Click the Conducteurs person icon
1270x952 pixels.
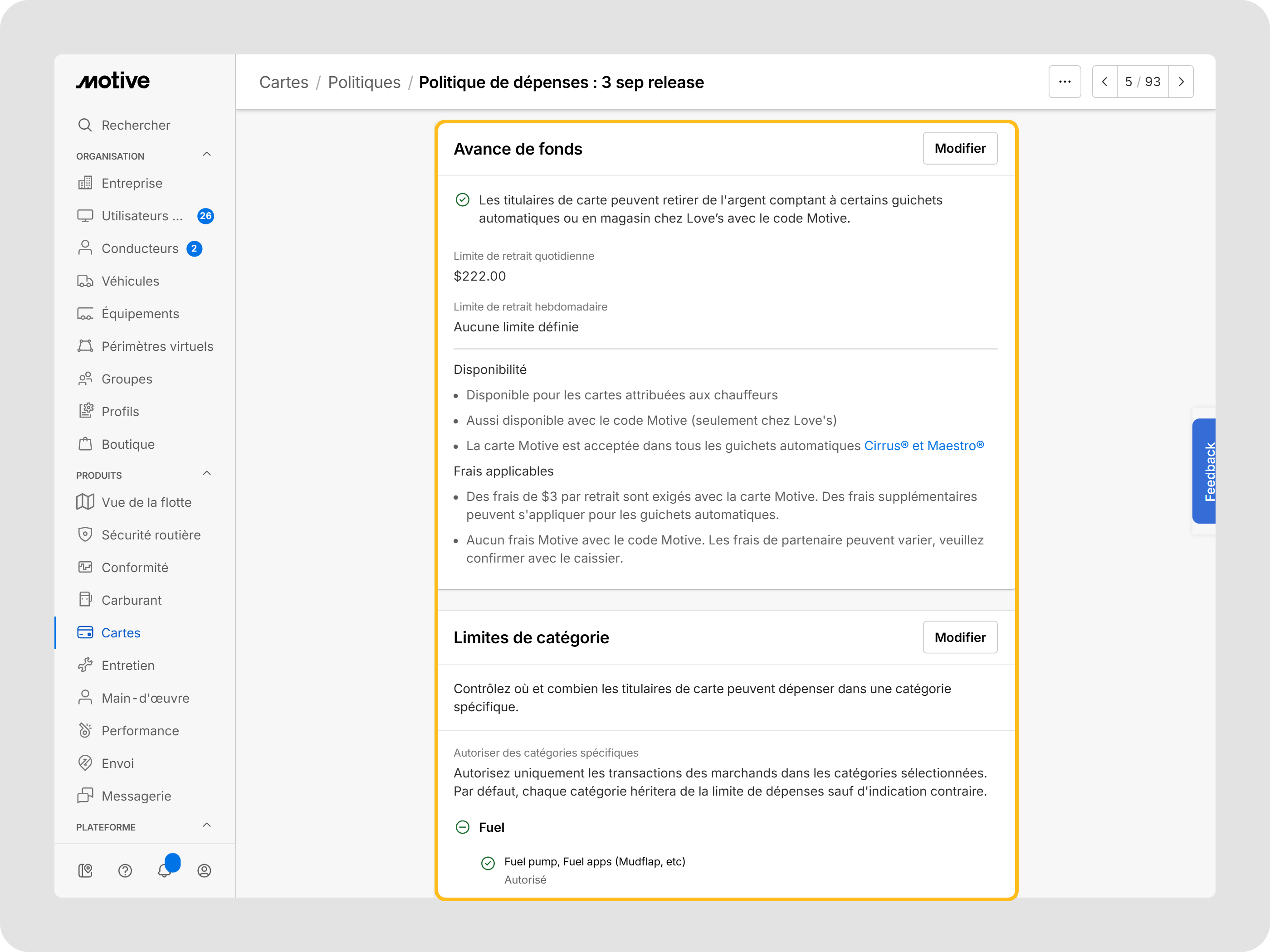pos(85,248)
